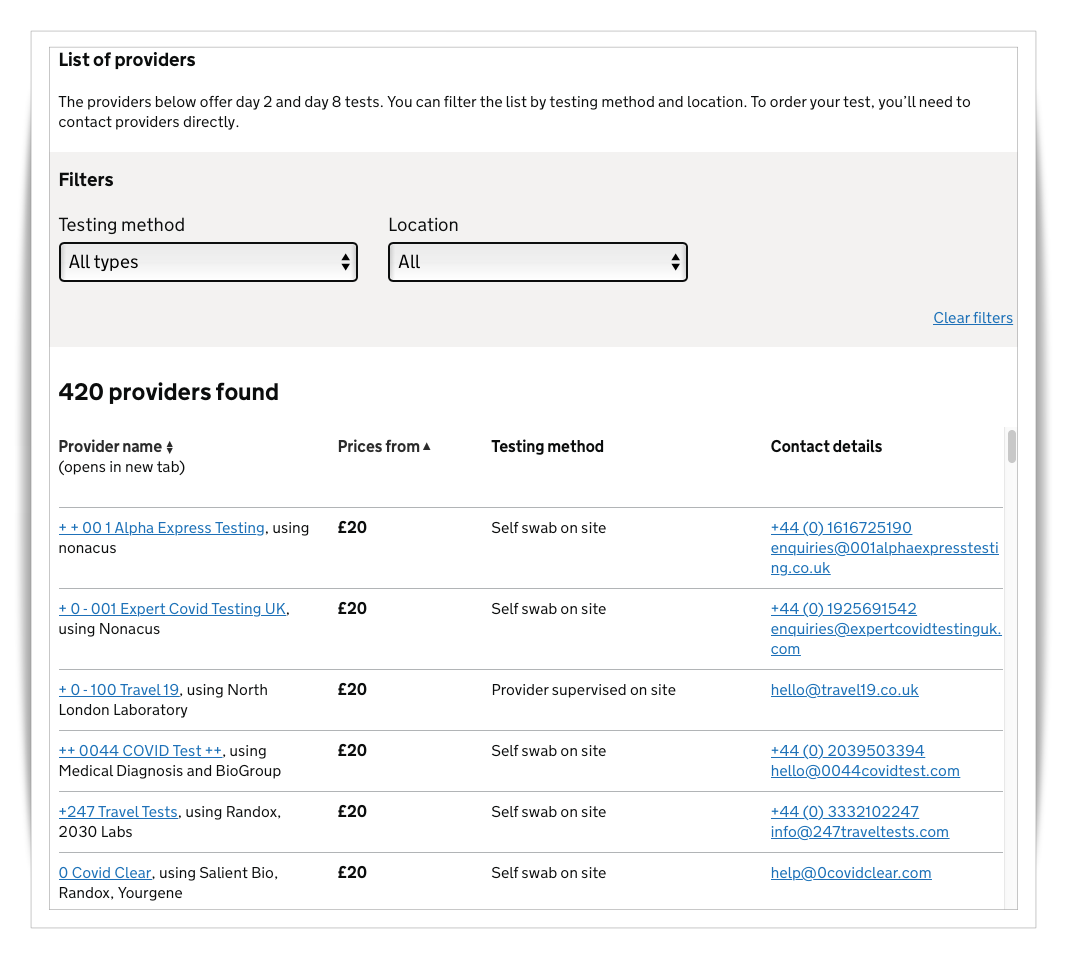Click 'Provider supervised on site' cell
This screenshot has height=959, width=1067.
[583, 690]
